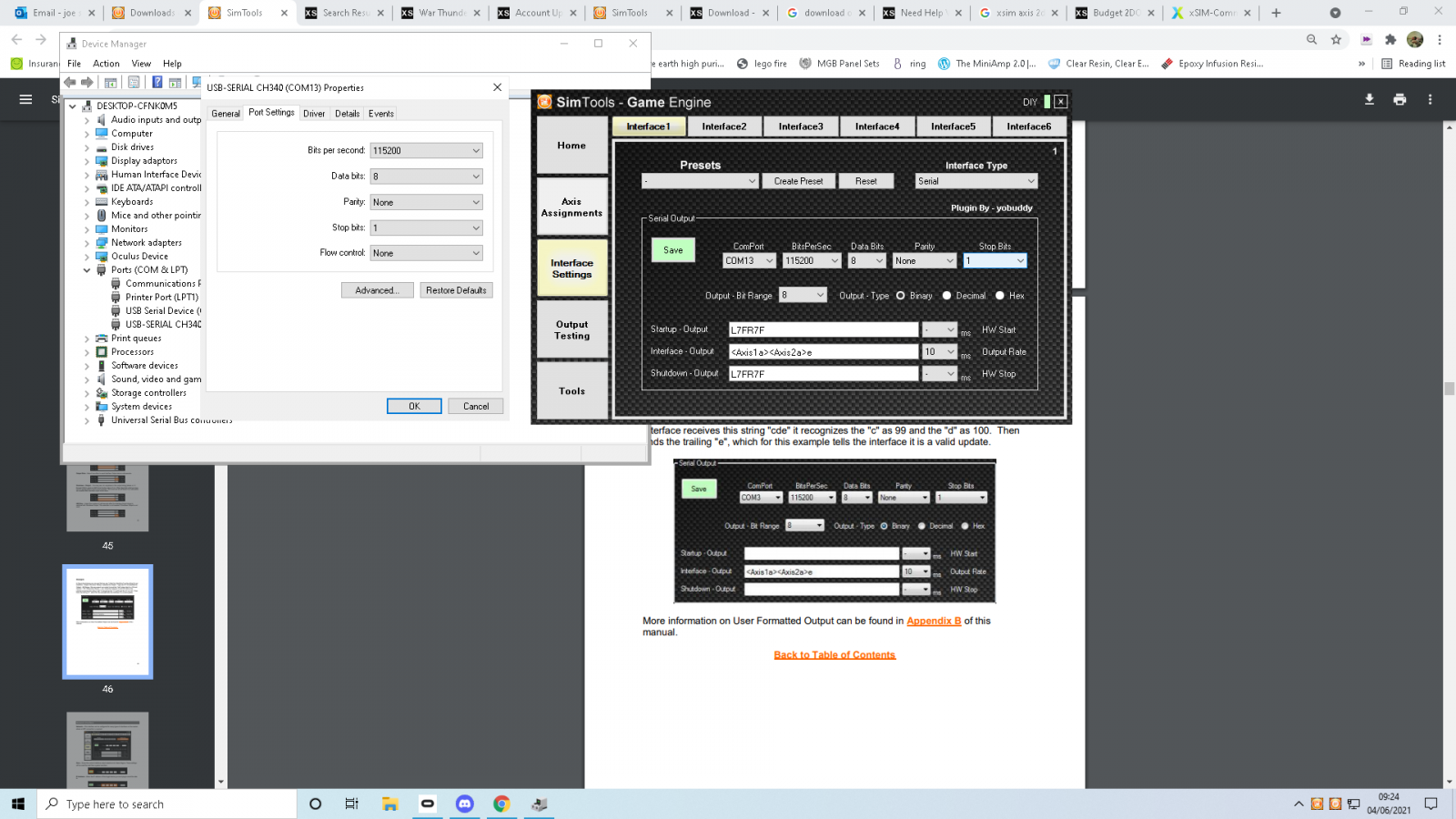Click the Restore Defaults button
This screenshot has width=1456, height=819.
click(x=456, y=290)
